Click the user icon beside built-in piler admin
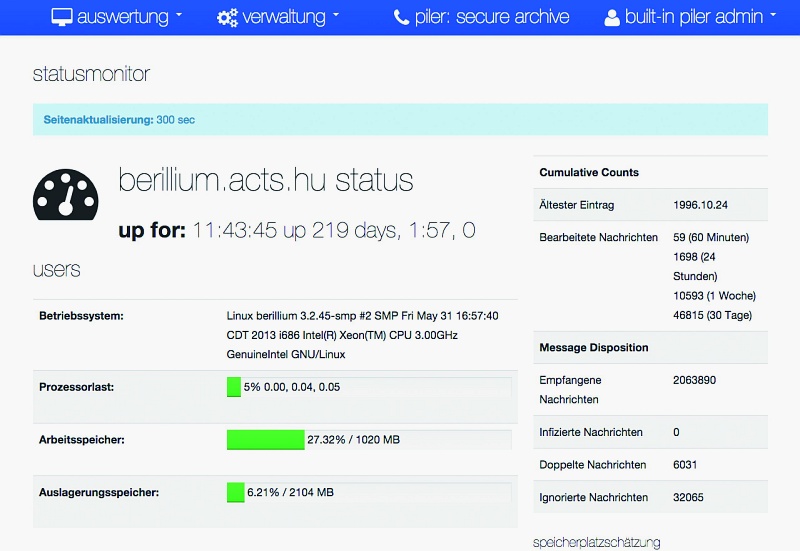 coord(612,18)
